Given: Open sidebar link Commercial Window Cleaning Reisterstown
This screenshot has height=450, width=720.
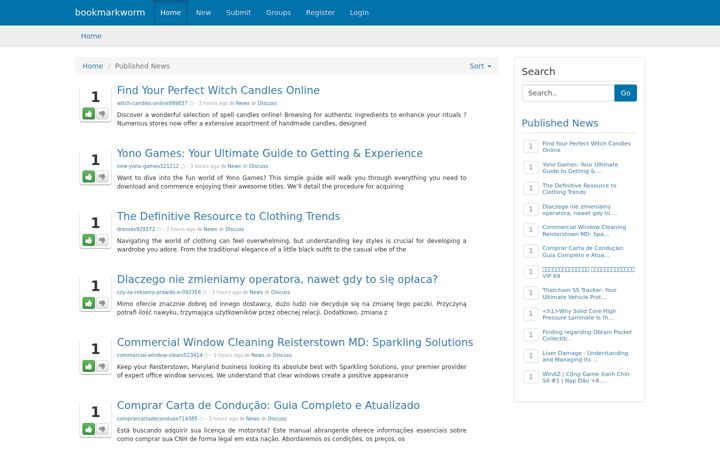Looking at the screenshot, I should (584, 231).
